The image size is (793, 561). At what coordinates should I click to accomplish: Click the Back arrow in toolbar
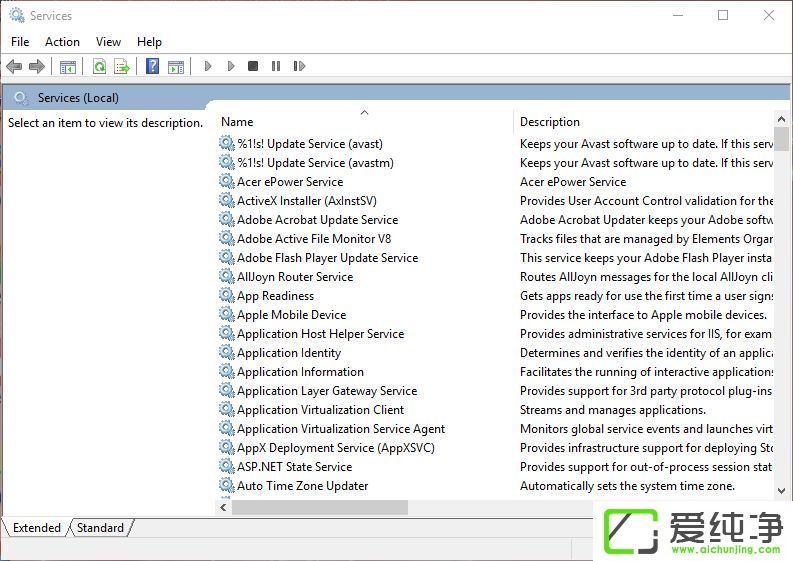pyautogui.click(x=13, y=67)
